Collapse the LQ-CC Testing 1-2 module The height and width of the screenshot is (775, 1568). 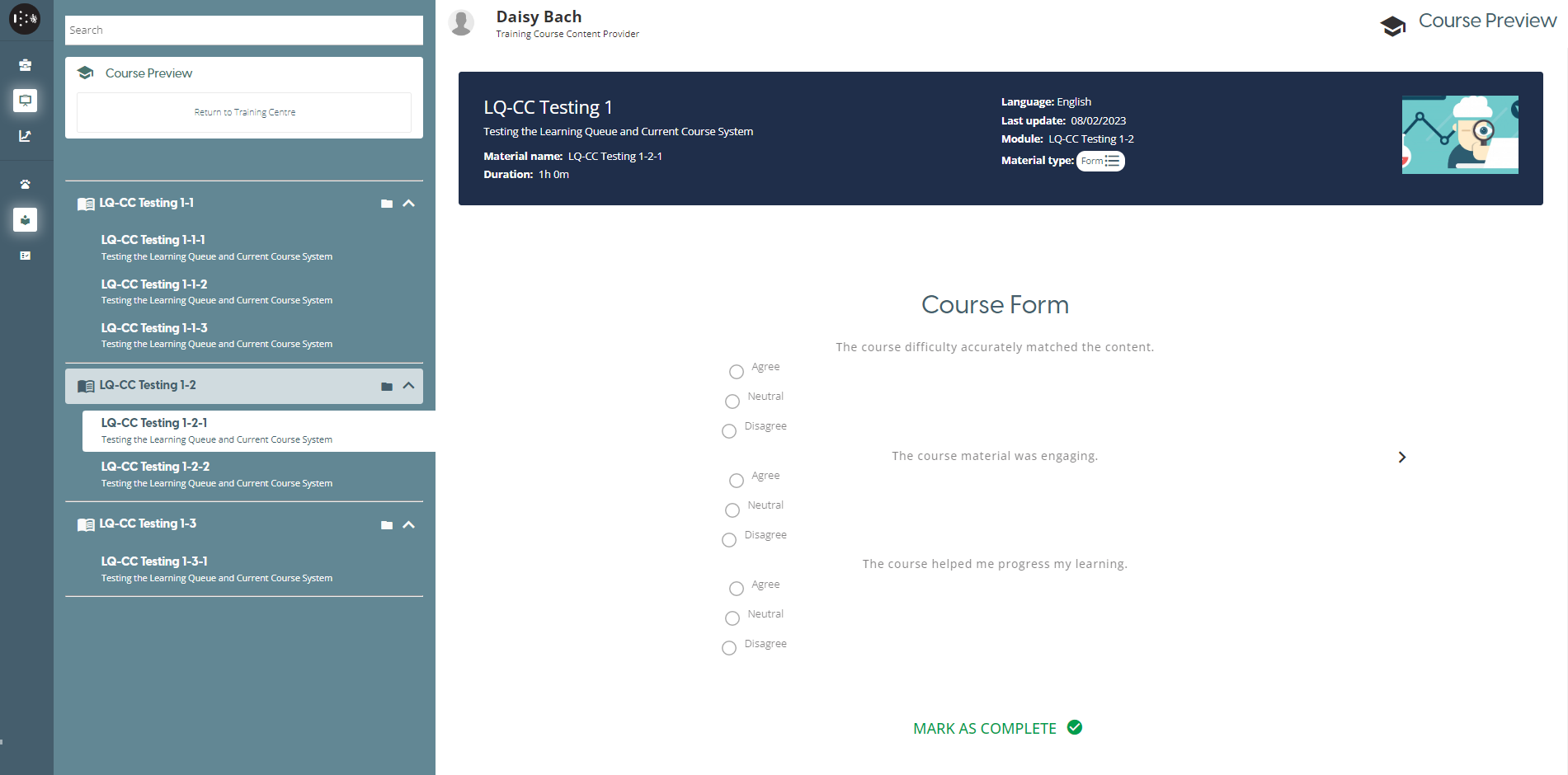click(x=408, y=386)
